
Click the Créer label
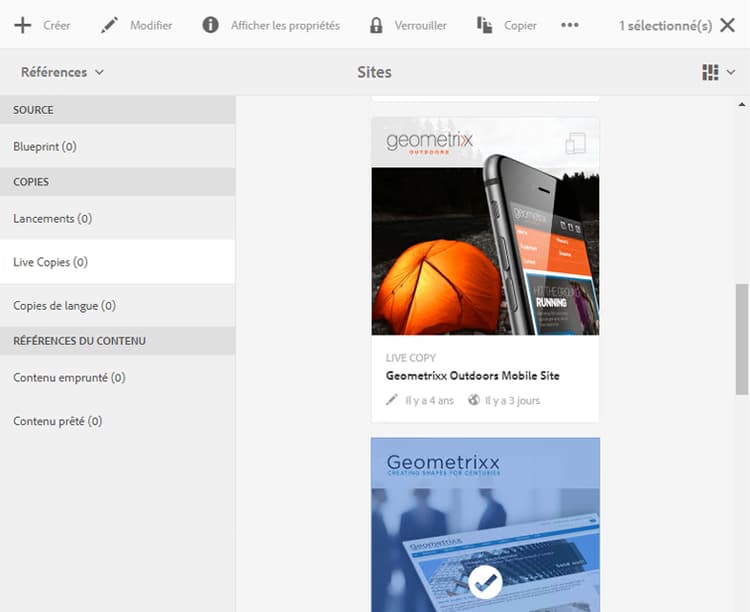[56, 25]
